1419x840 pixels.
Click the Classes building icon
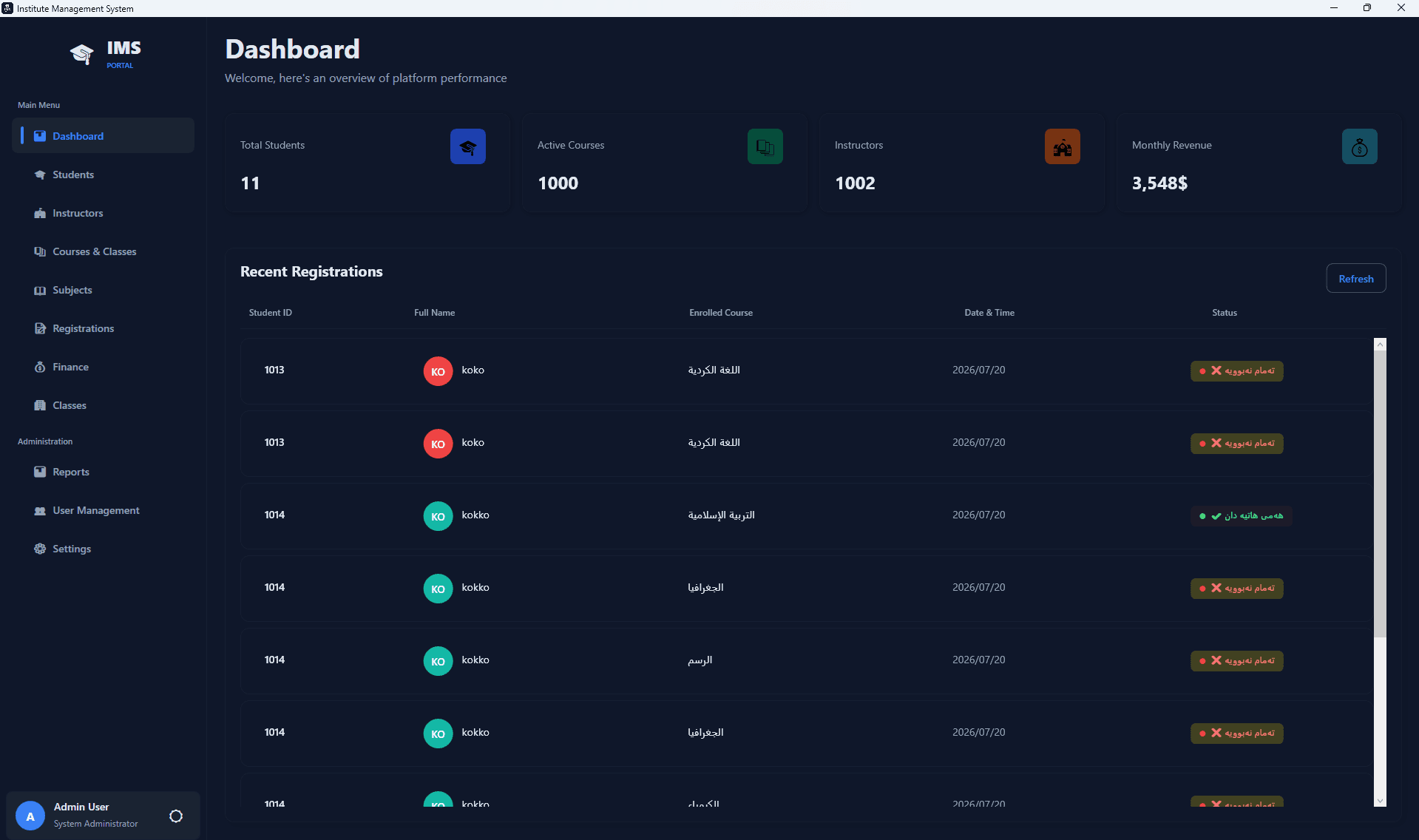point(40,405)
